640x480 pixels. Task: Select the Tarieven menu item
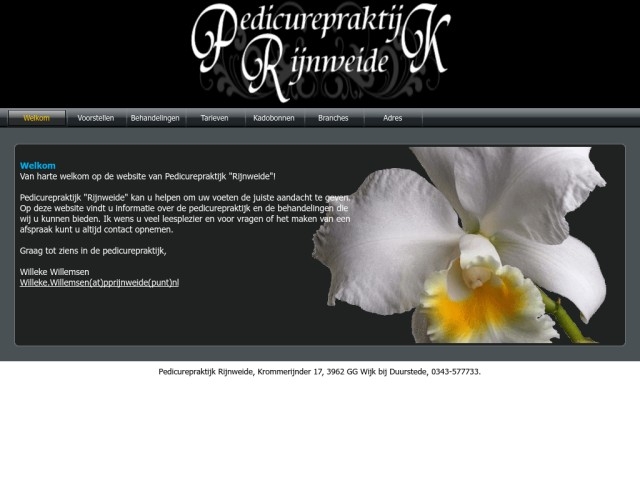click(x=214, y=118)
